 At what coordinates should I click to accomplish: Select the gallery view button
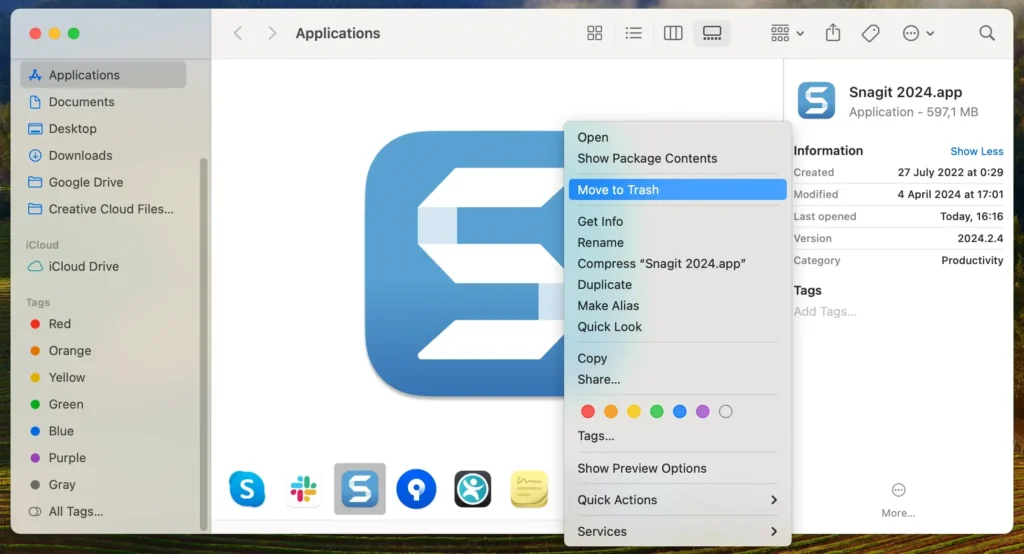(x=712, y=33)
